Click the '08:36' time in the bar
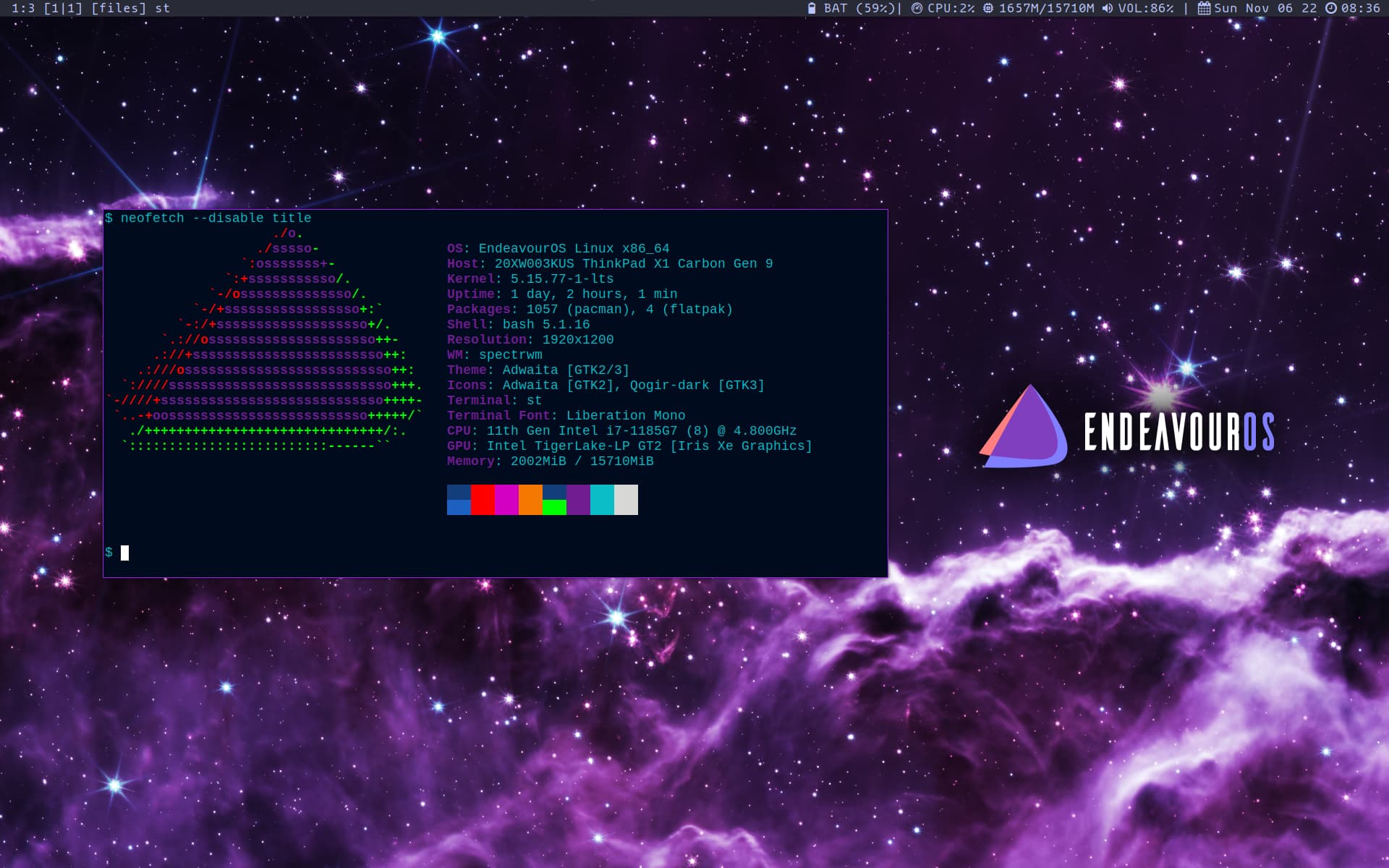1389x868 pixels. 1361,8
